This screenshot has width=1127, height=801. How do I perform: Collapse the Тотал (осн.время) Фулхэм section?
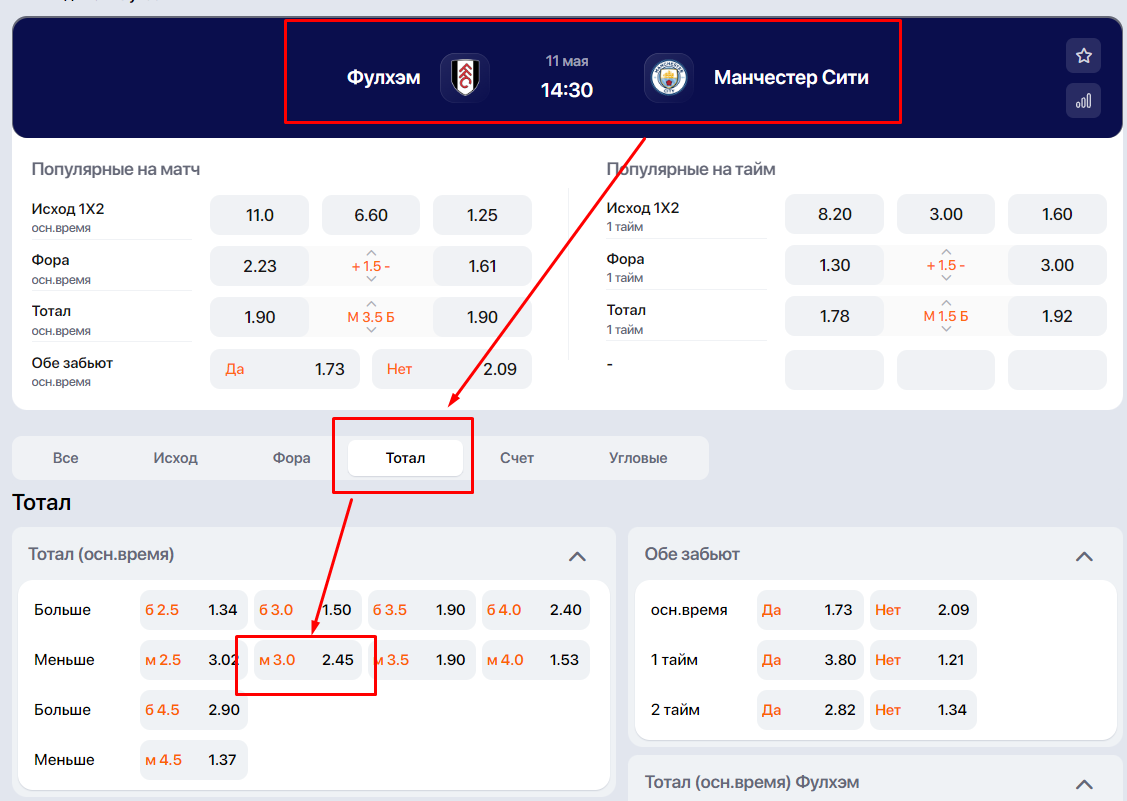(1084, 784)
